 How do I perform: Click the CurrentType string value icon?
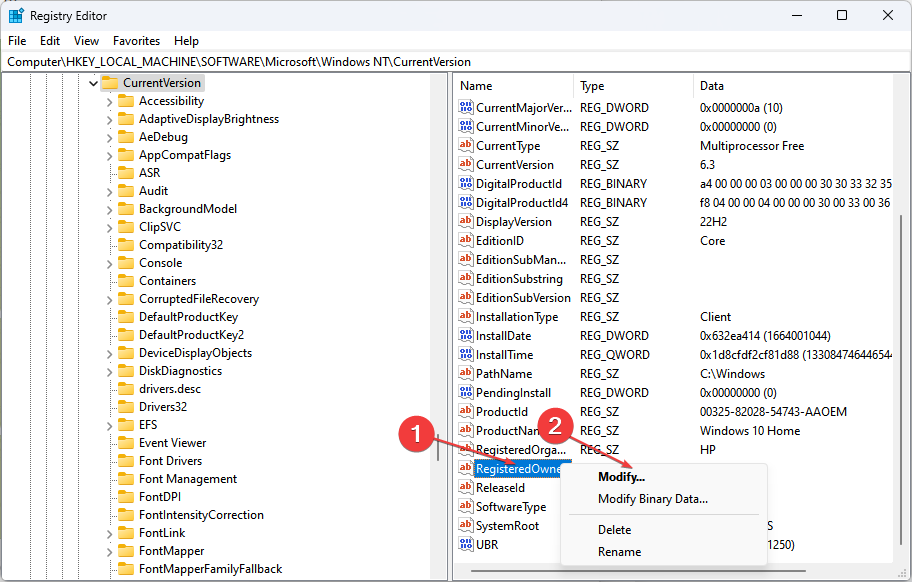click(465, 145)
